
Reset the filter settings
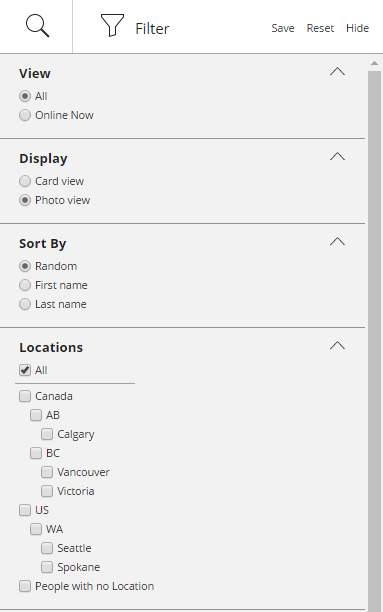point(320,28)
